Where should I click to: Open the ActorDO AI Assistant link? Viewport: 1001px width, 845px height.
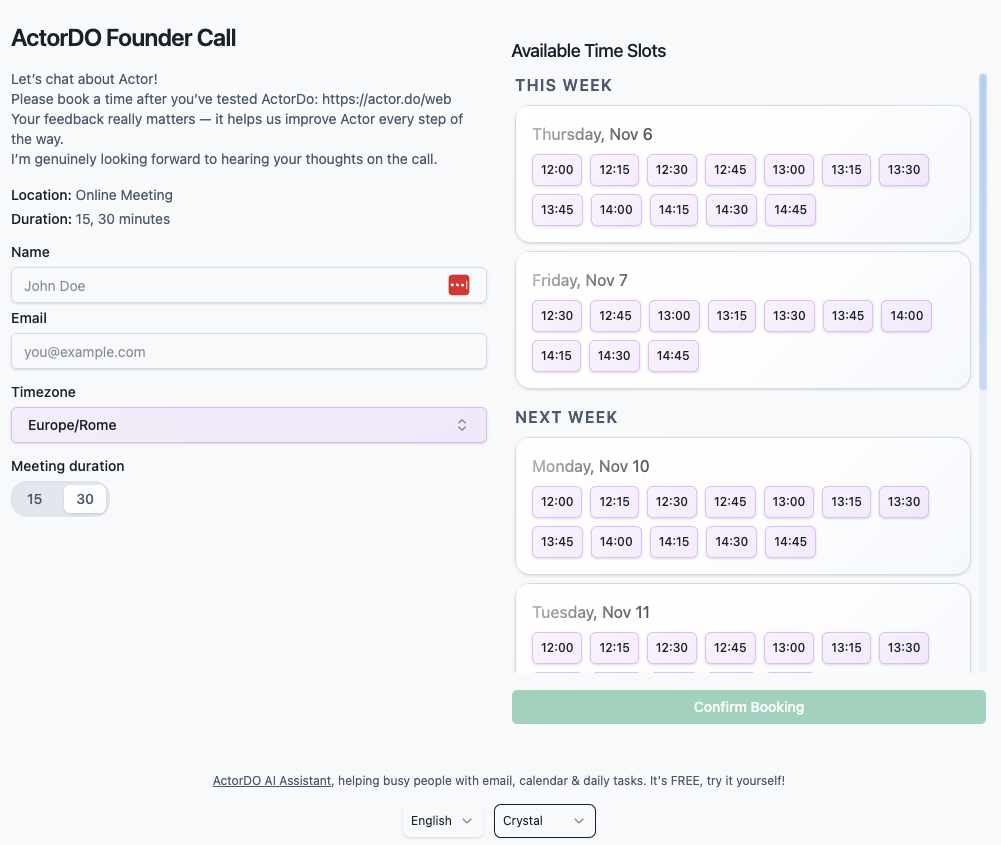271,780
